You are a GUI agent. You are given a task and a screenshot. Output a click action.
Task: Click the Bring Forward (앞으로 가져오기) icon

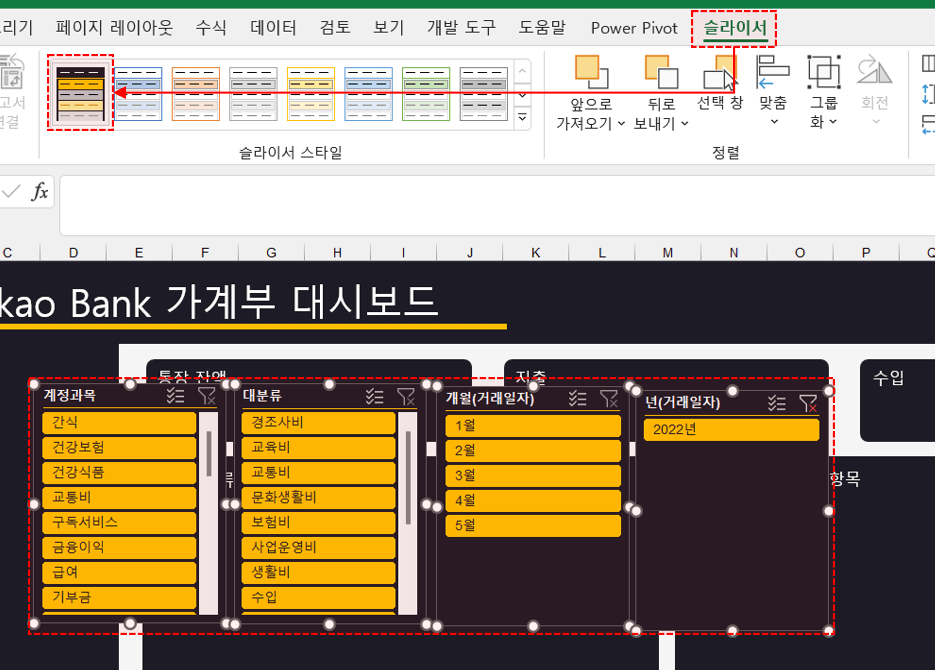(x=591, y=72)
